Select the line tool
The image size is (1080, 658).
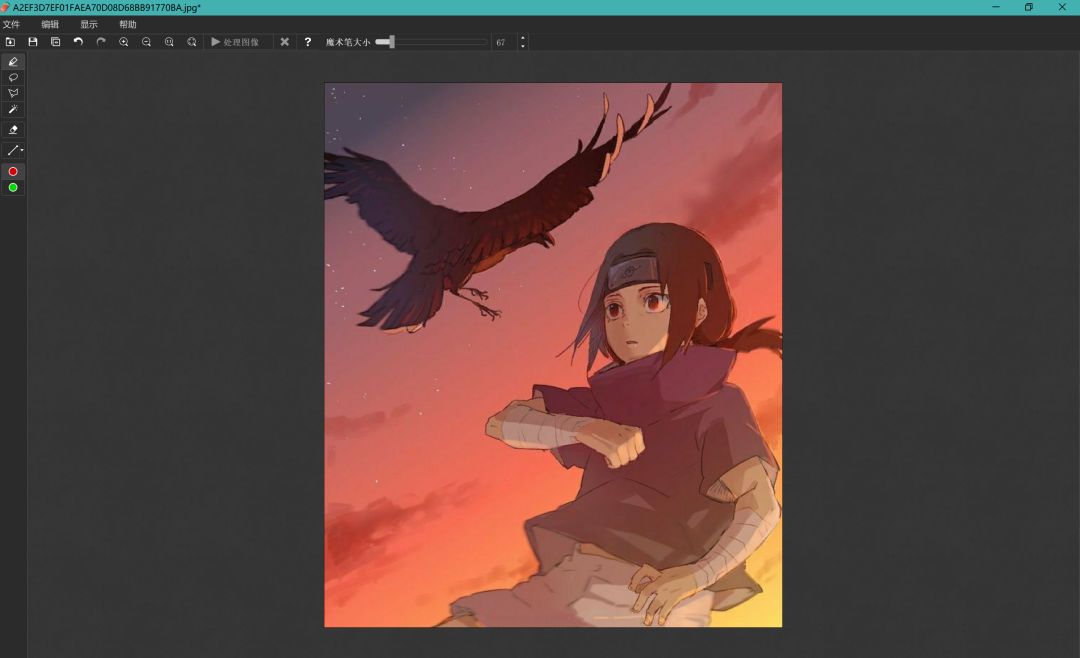click(x=12, y=150)
